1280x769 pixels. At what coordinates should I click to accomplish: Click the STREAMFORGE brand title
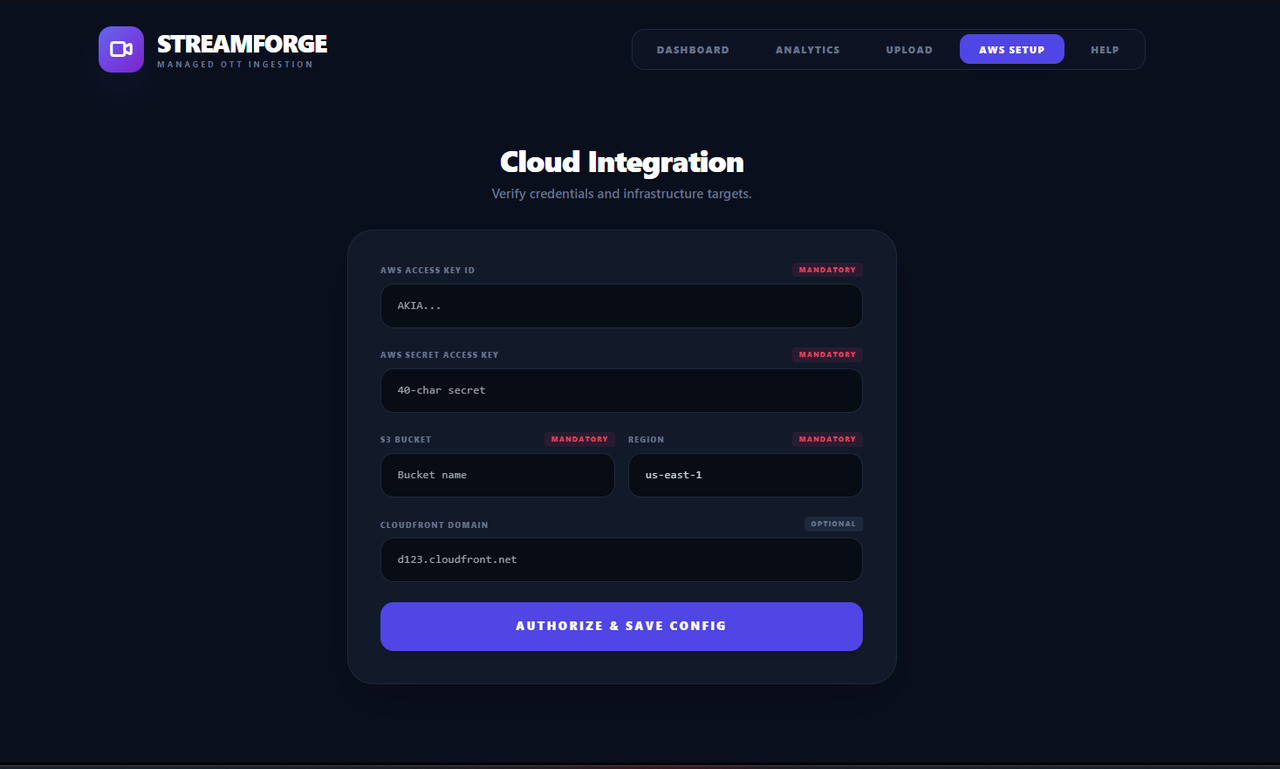[x=242, y=44]
